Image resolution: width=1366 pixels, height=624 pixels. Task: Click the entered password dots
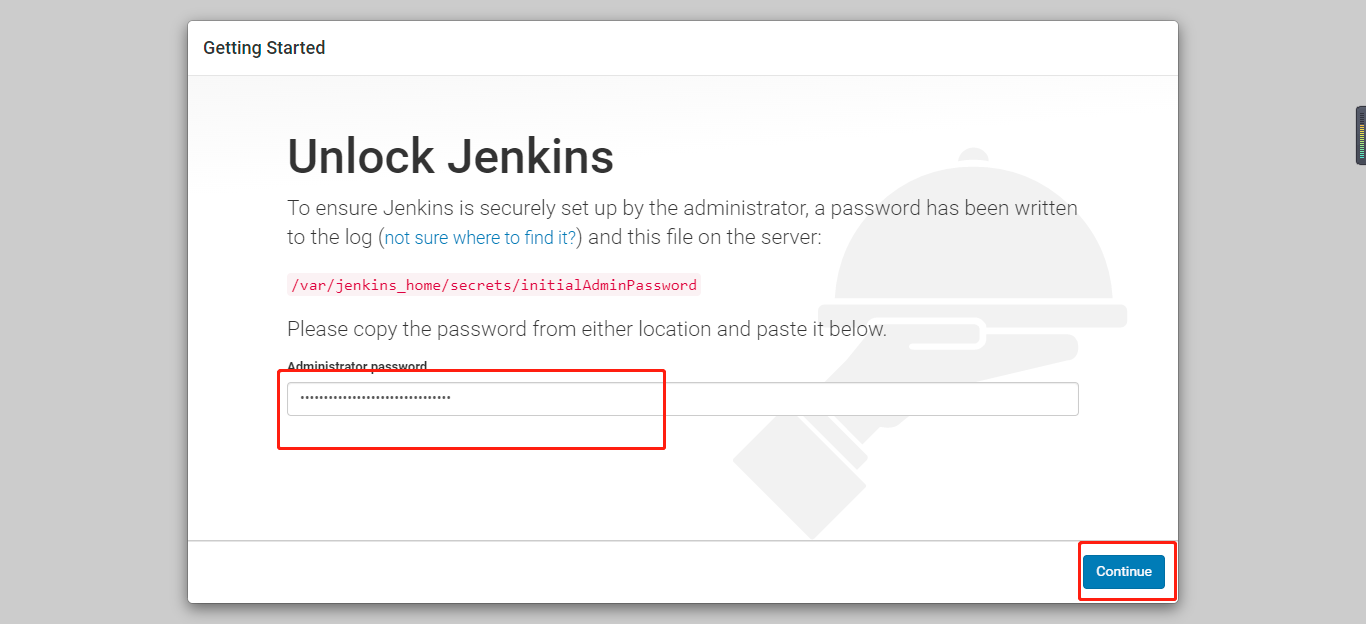coord(374,397)
